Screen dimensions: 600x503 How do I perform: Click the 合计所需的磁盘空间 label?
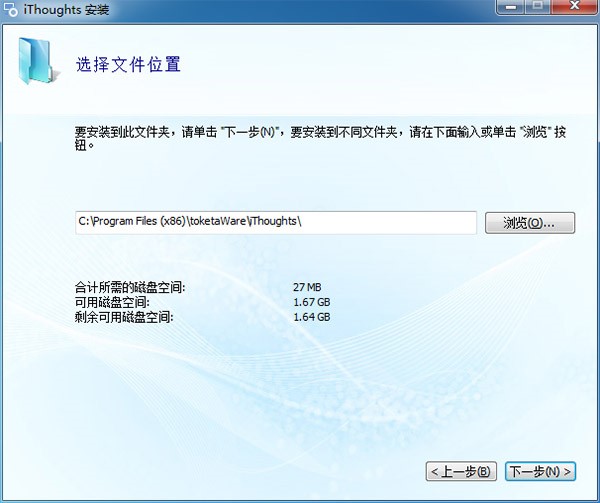point(130,287)
